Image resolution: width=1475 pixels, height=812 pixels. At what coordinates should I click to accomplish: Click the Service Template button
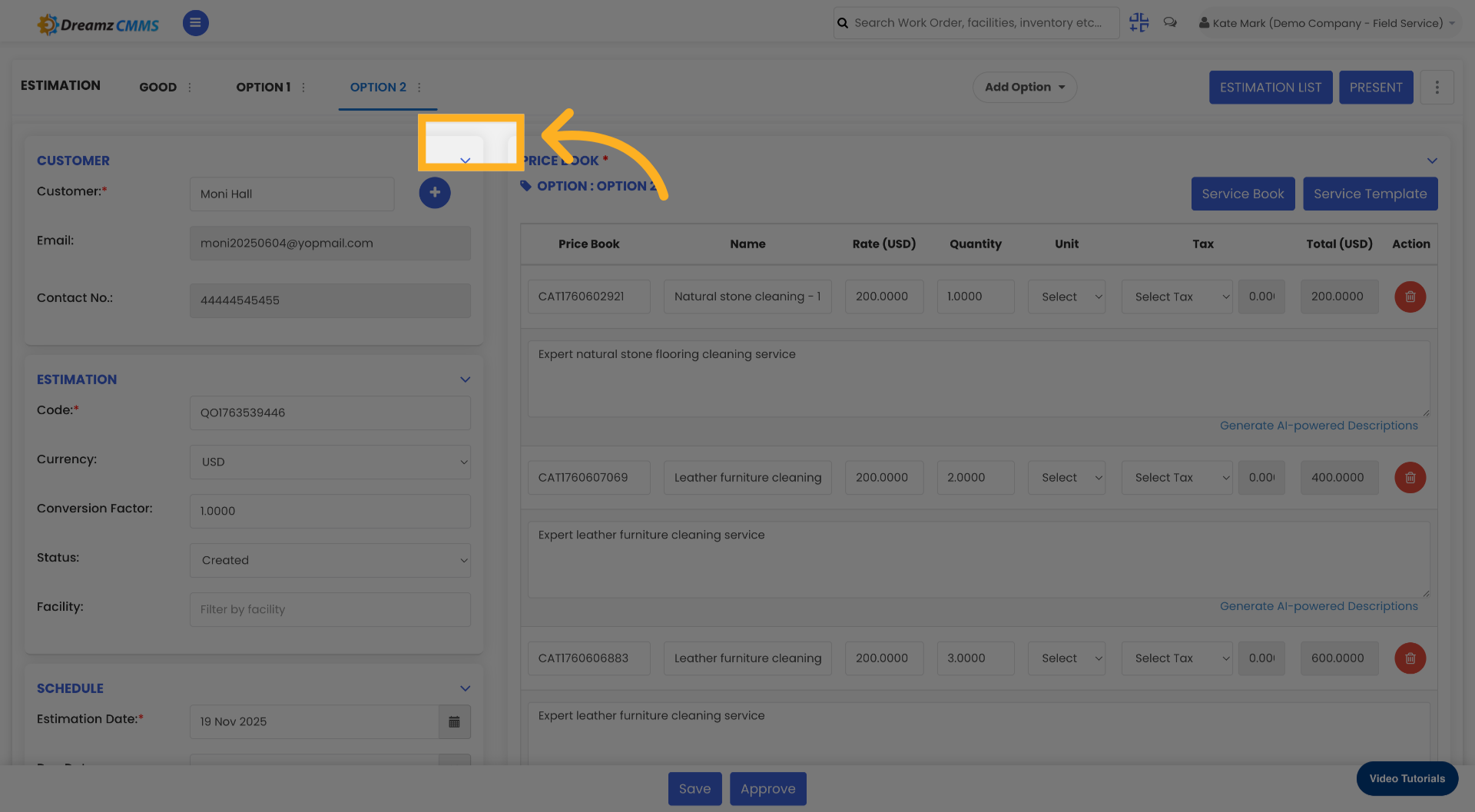click(x=1371, y=194)
